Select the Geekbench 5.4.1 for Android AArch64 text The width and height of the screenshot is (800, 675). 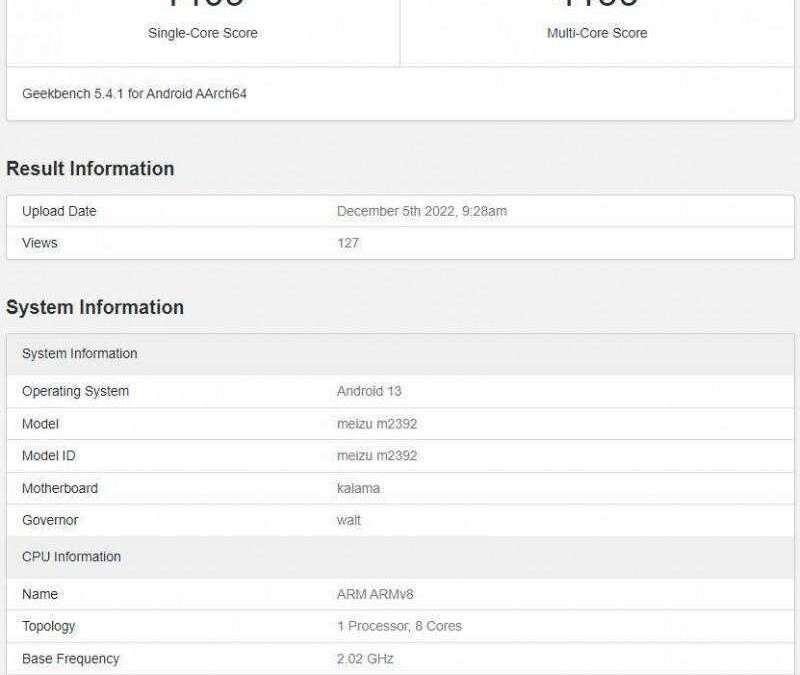tap(134, 94)
